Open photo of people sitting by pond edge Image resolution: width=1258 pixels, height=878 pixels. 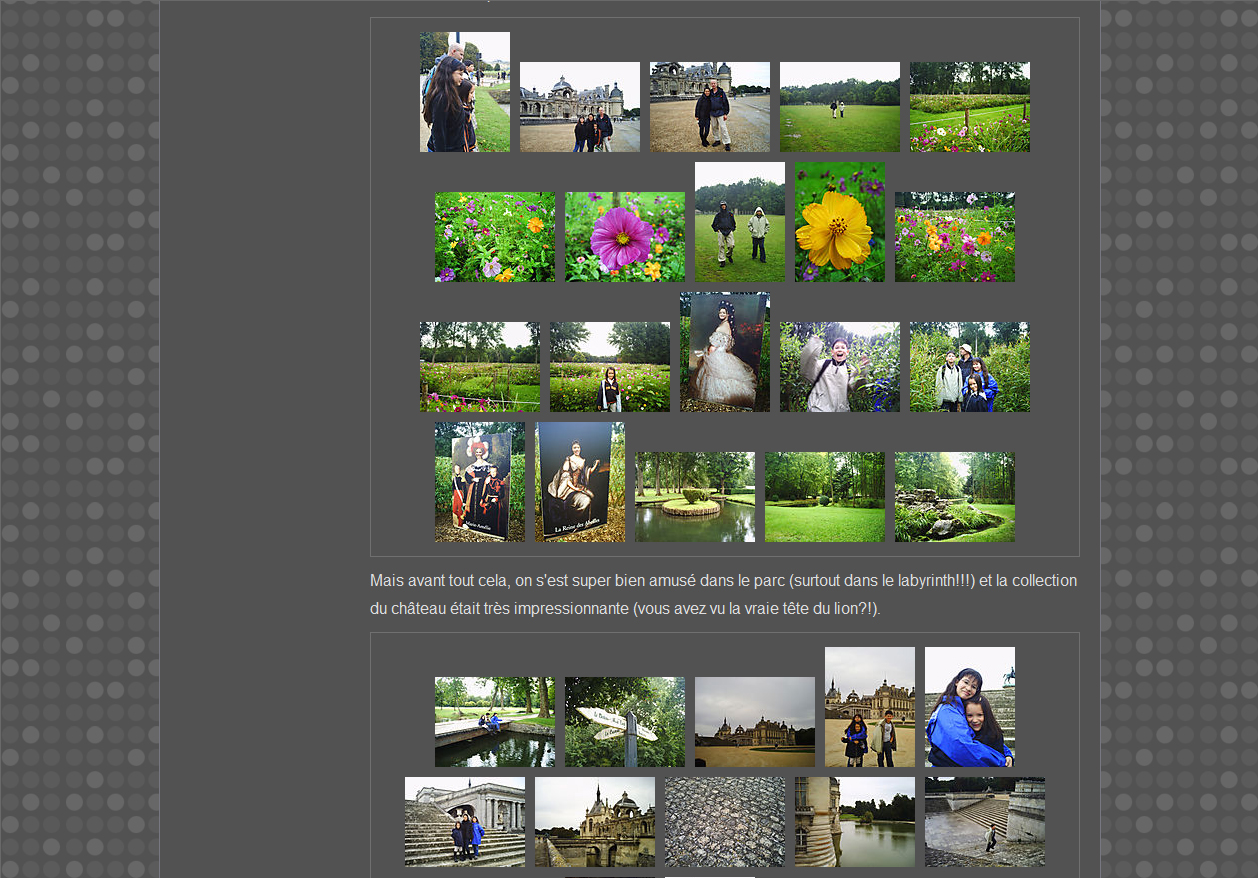click(x=495, y=722)
